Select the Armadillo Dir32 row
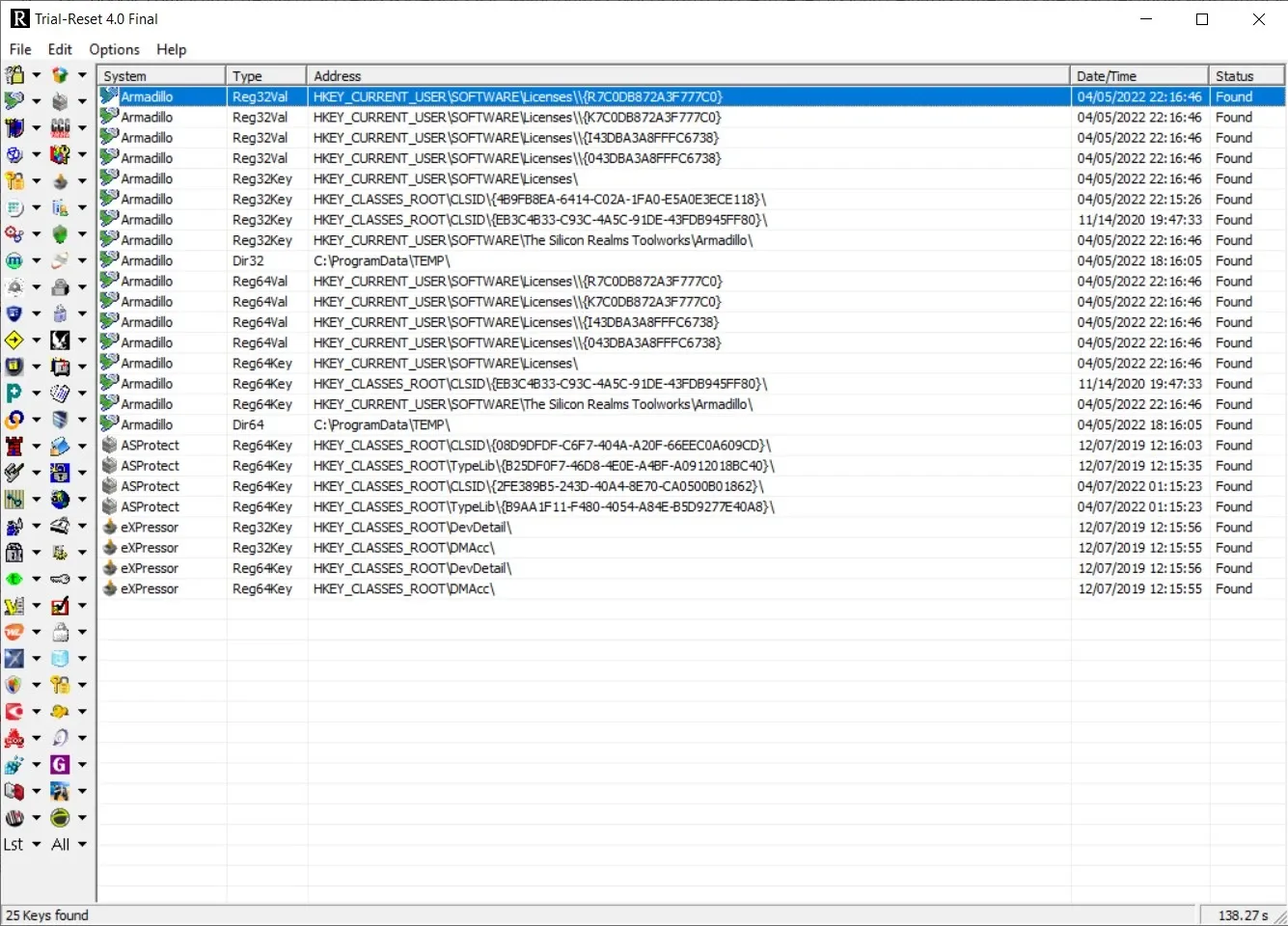Screen dimensions: 1288x926 pyautogui.click(x=691, y=260)
